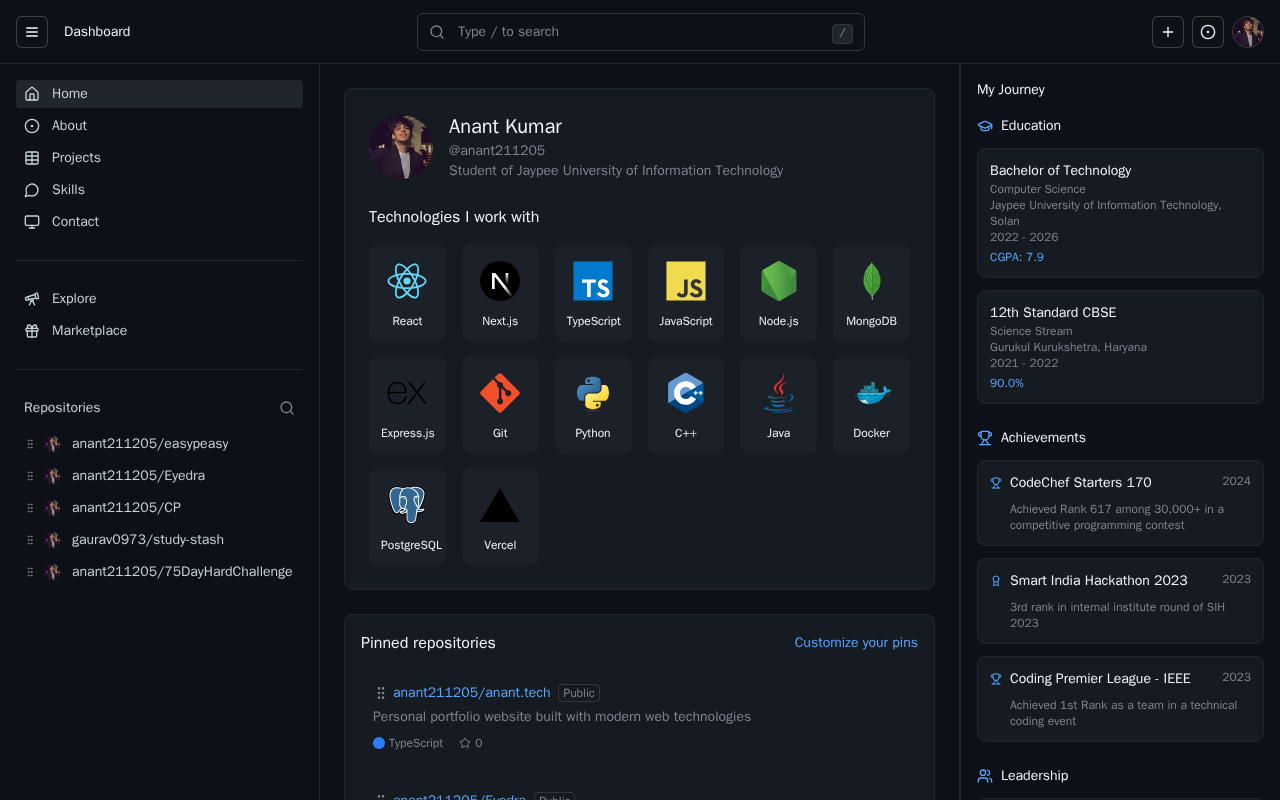Select the Express.js technology icon

[407, 393]
